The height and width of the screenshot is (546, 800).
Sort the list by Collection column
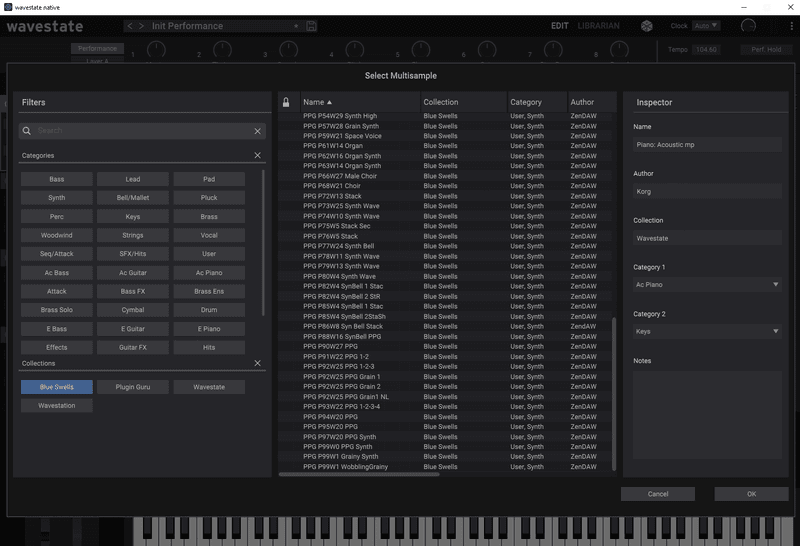coord(441,102)
